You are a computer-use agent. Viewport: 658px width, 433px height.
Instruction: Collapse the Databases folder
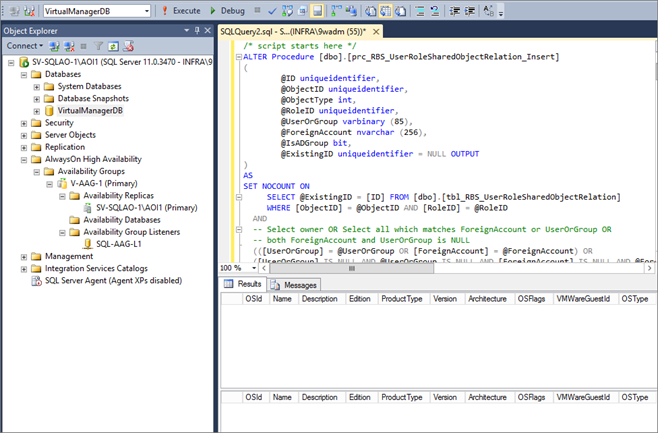click(24, 75)
